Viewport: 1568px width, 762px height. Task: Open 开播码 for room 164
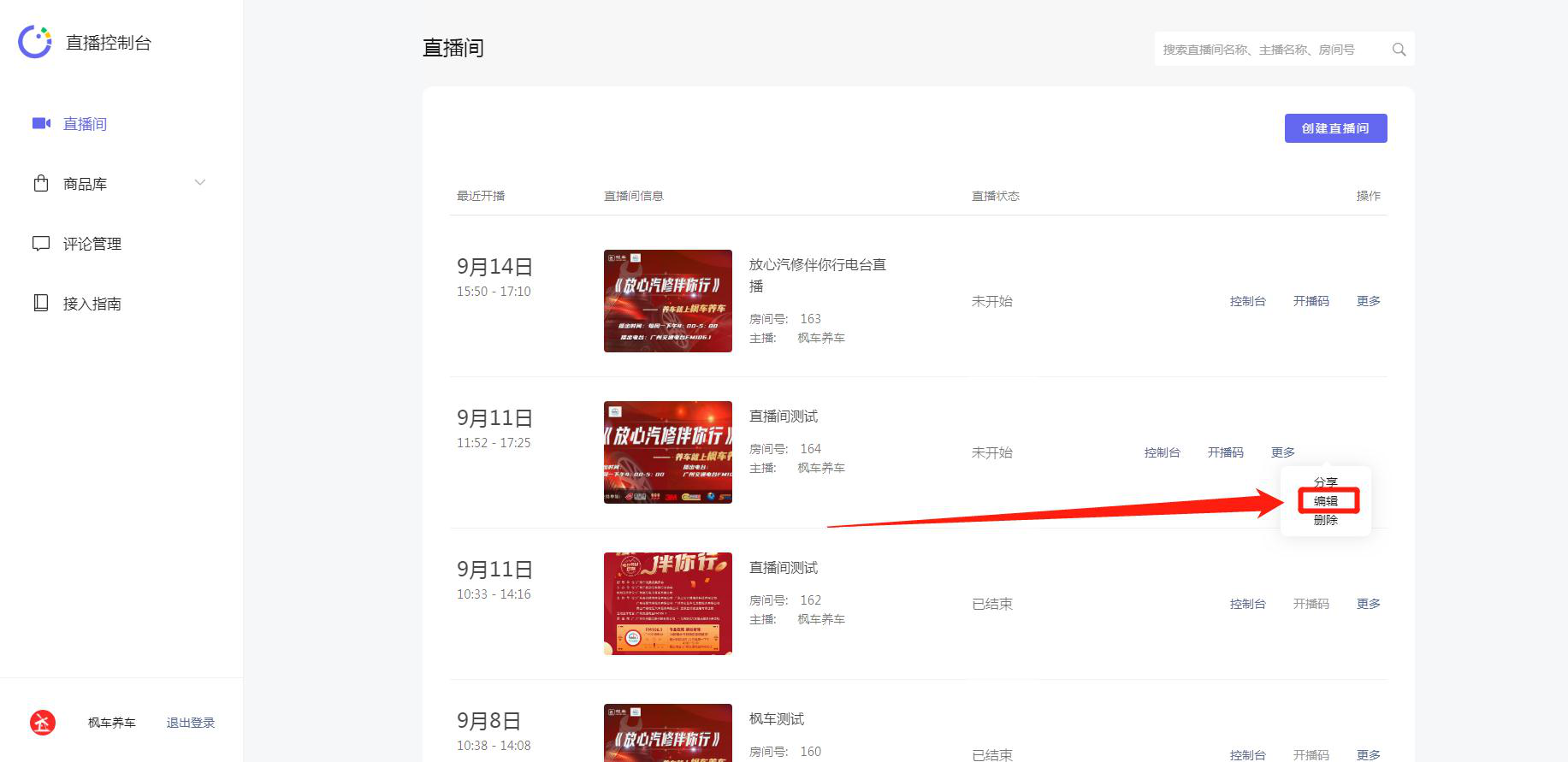click(1225, 452)
